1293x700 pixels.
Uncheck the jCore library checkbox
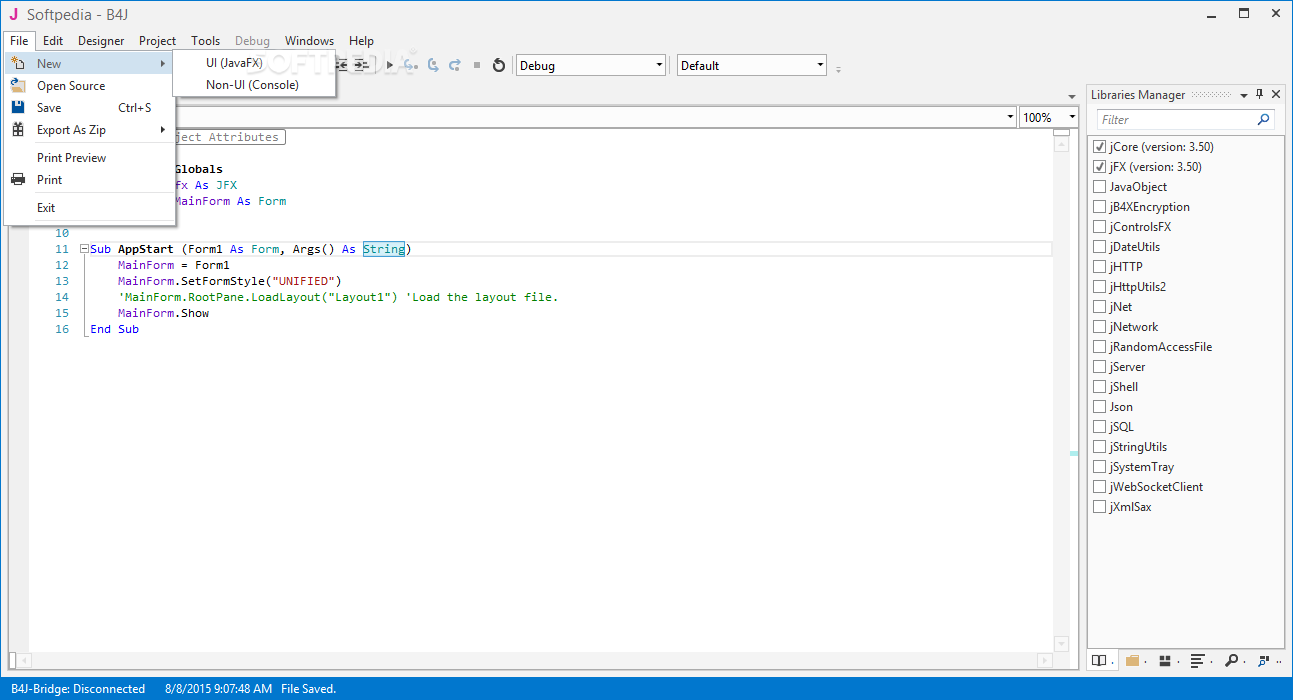coord(1100,147)
